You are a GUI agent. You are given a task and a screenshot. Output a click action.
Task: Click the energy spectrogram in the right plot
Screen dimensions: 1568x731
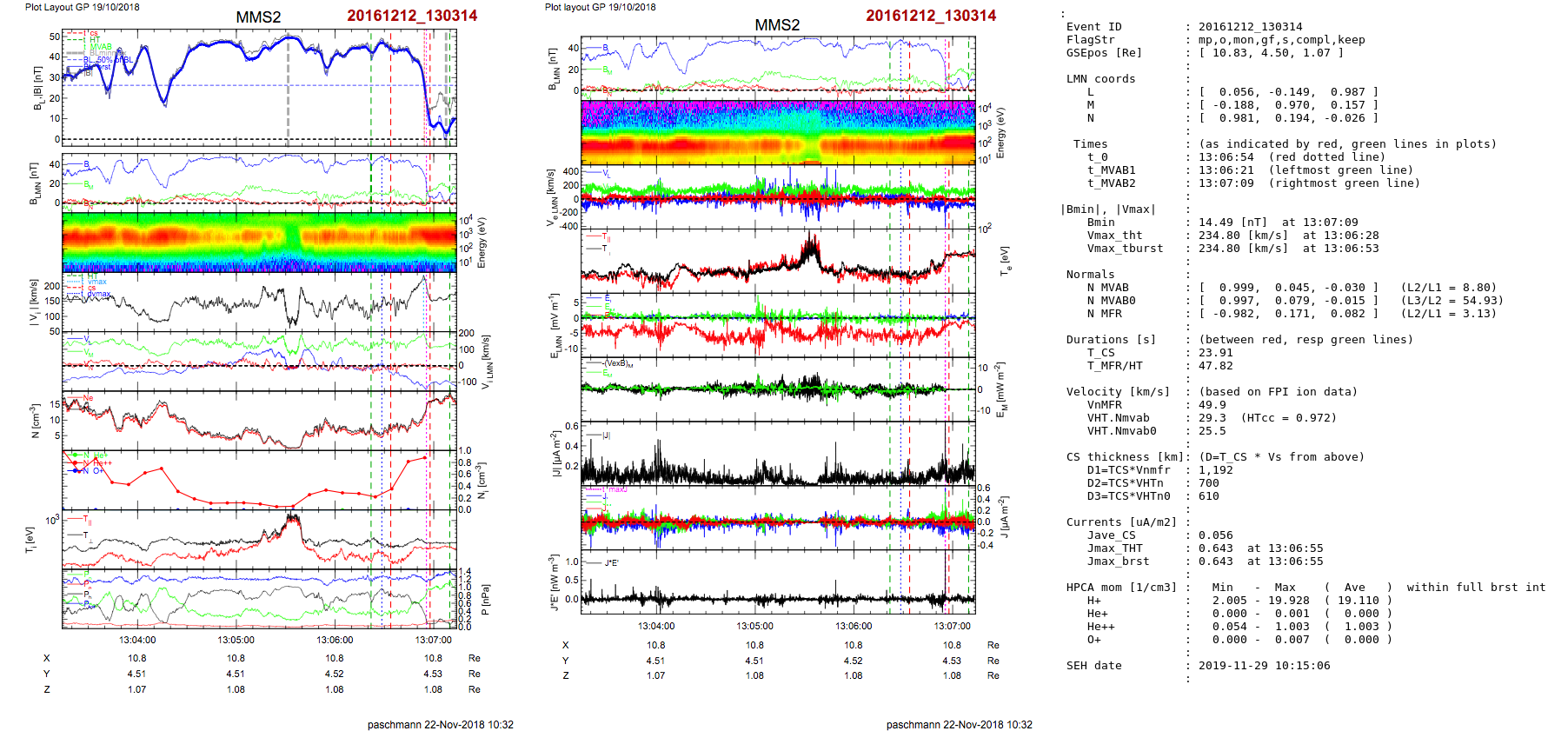(778, 131)
